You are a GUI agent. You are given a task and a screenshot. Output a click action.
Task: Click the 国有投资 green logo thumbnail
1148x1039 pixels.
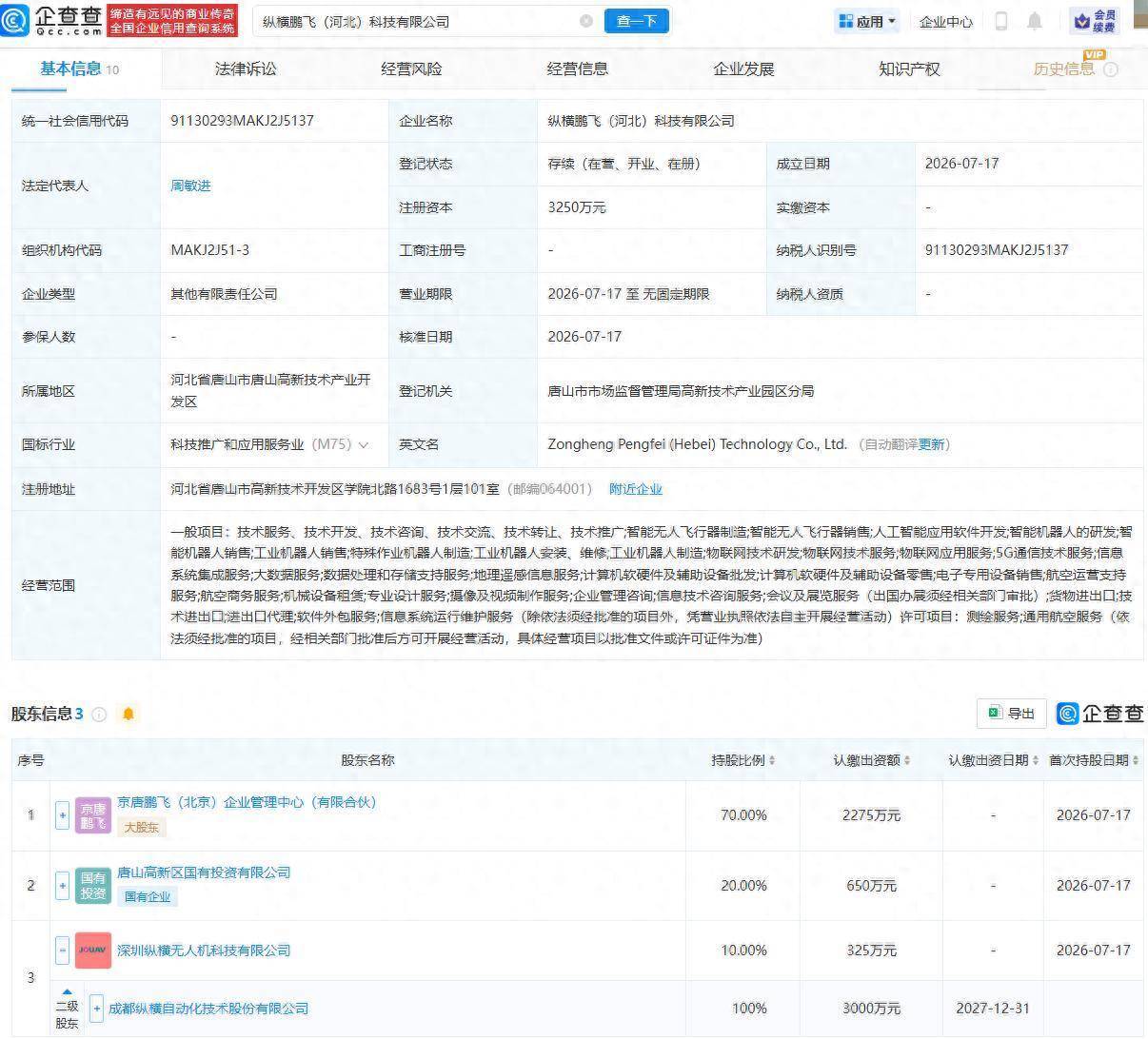click(x=93, y=886)
